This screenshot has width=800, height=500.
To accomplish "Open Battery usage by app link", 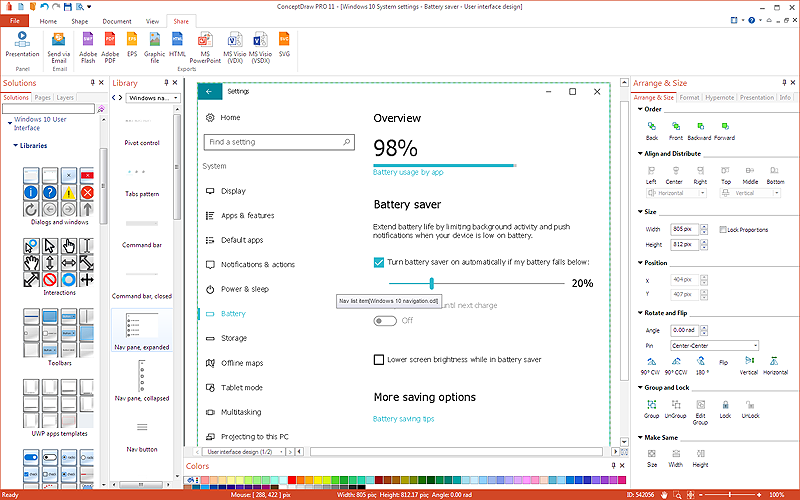I will (408, 172).
